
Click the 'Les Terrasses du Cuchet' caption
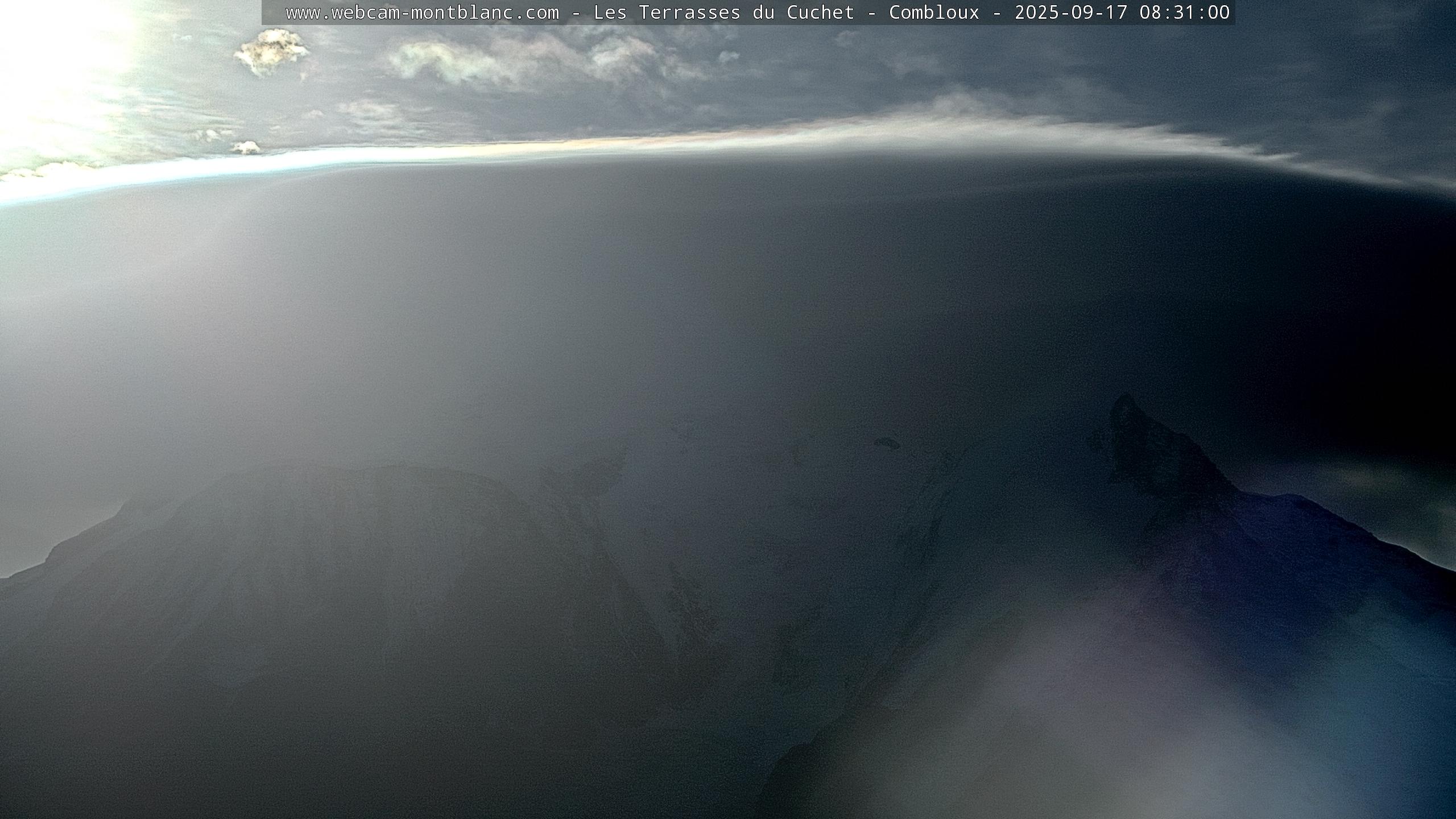pyautogui.click(x=723, y=13)
